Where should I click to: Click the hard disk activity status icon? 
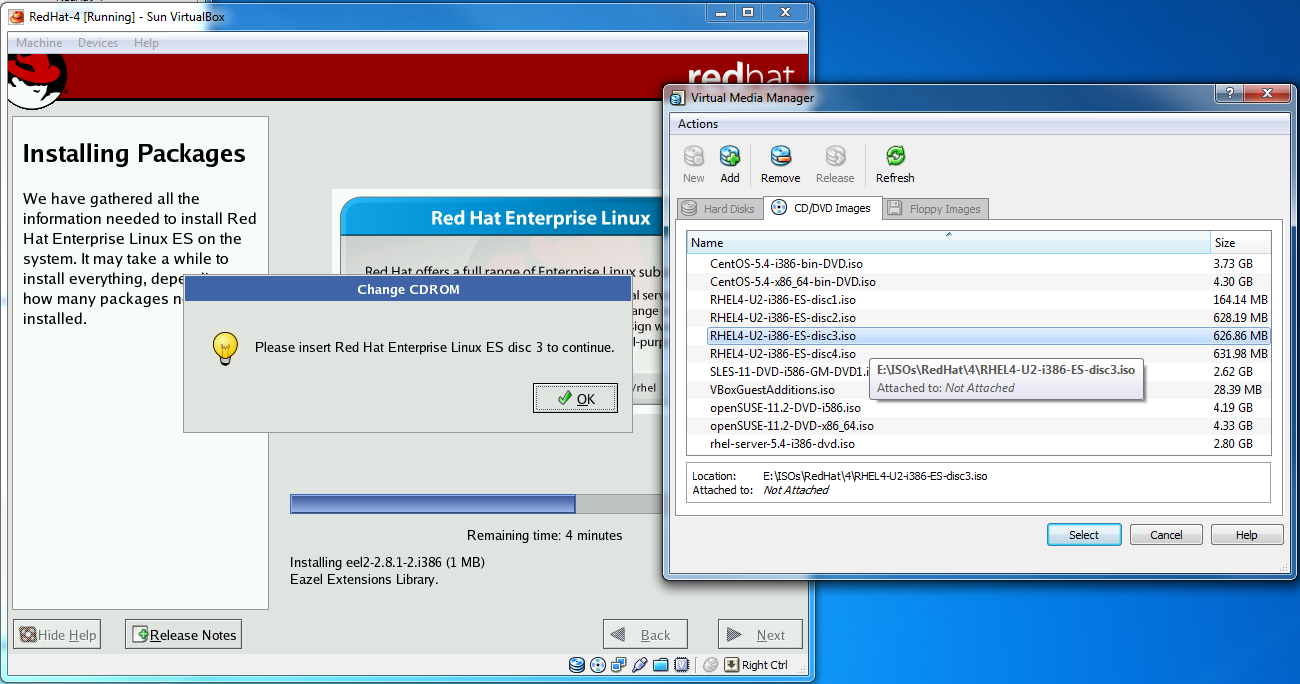tap(577, 665)
